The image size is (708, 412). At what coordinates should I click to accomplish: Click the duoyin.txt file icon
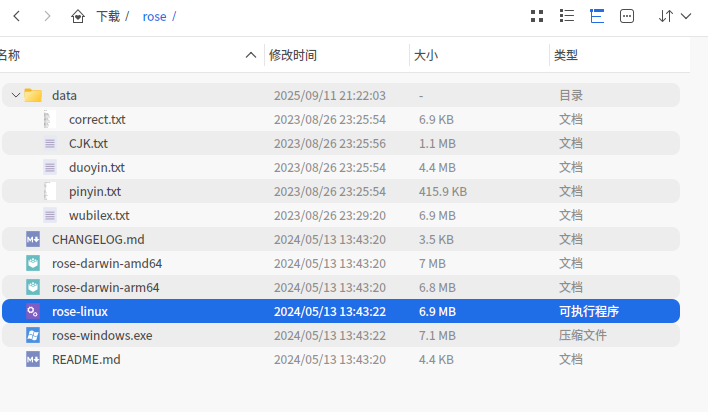(x=50, y=168)
